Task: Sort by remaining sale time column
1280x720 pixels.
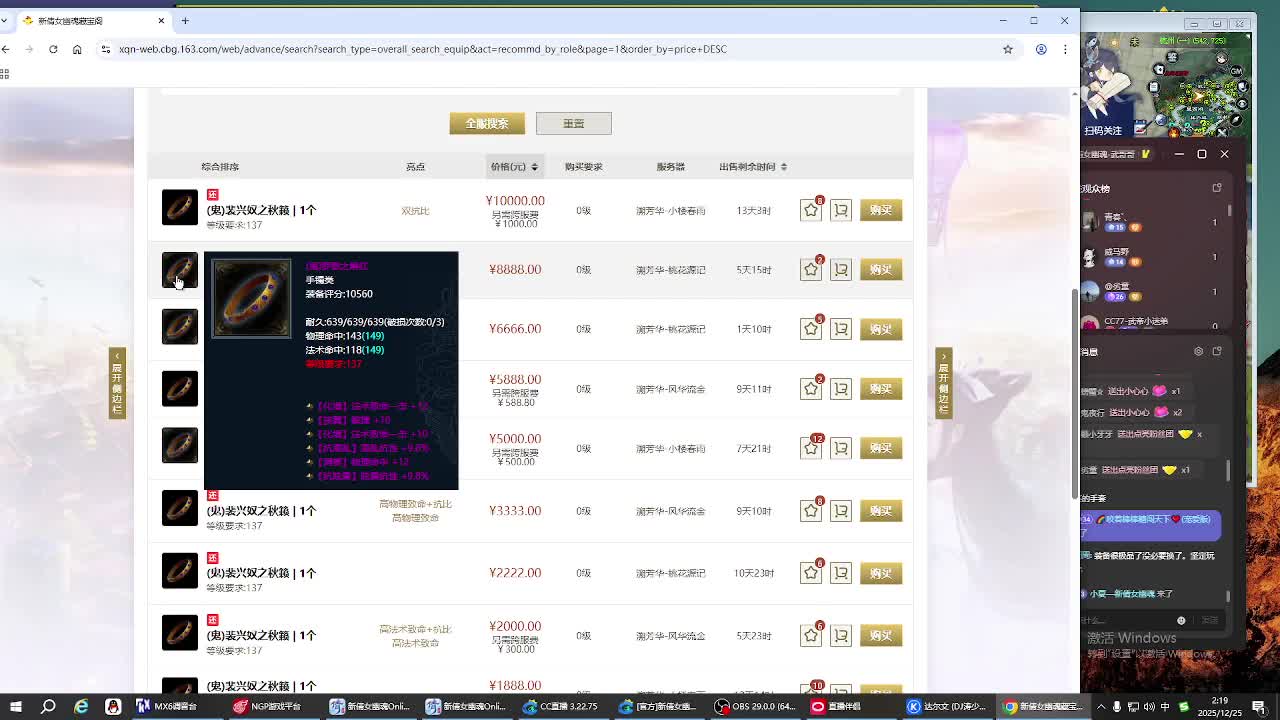Action: coord(752,167)
